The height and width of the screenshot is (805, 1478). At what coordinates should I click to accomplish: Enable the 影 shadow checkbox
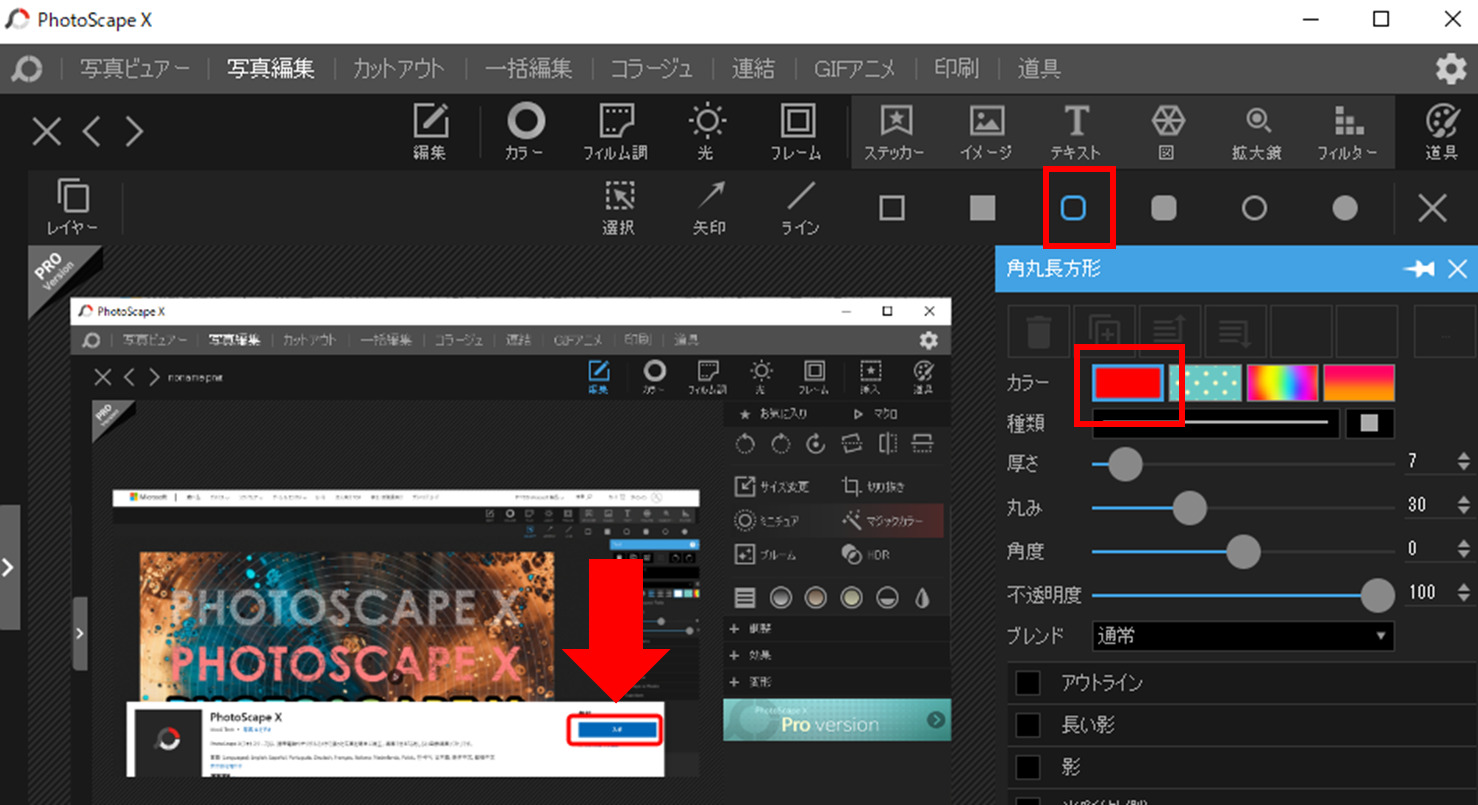click(1028, 767)
